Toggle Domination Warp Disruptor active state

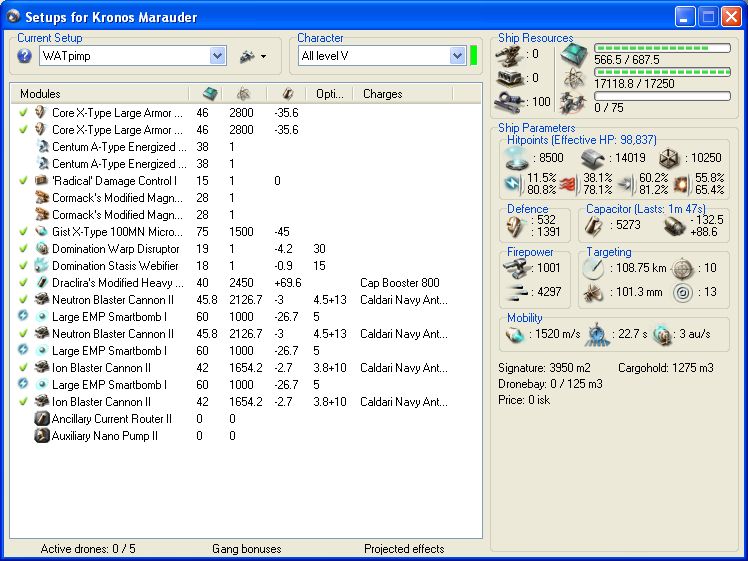click(23, 249)
